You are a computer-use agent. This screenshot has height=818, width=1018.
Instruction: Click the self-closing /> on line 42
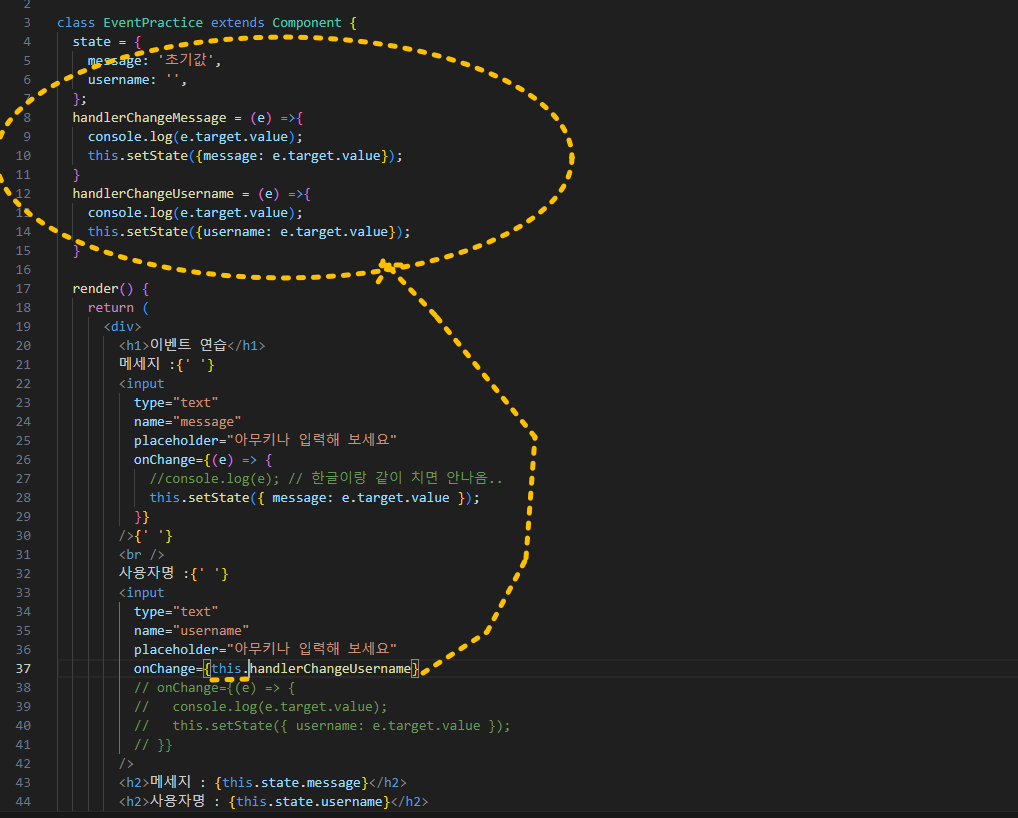126,764
